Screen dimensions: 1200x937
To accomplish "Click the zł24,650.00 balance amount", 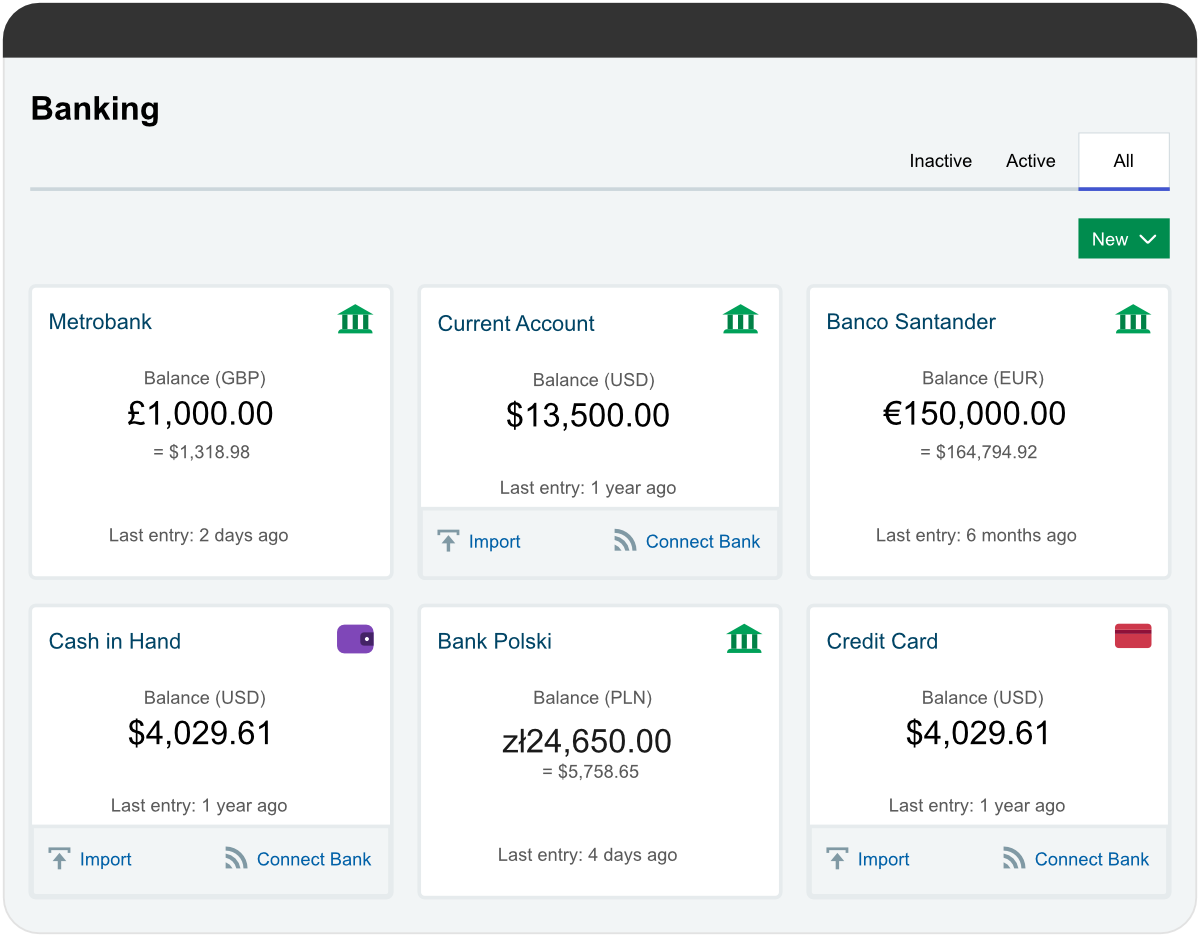I will tap(587, 741).
